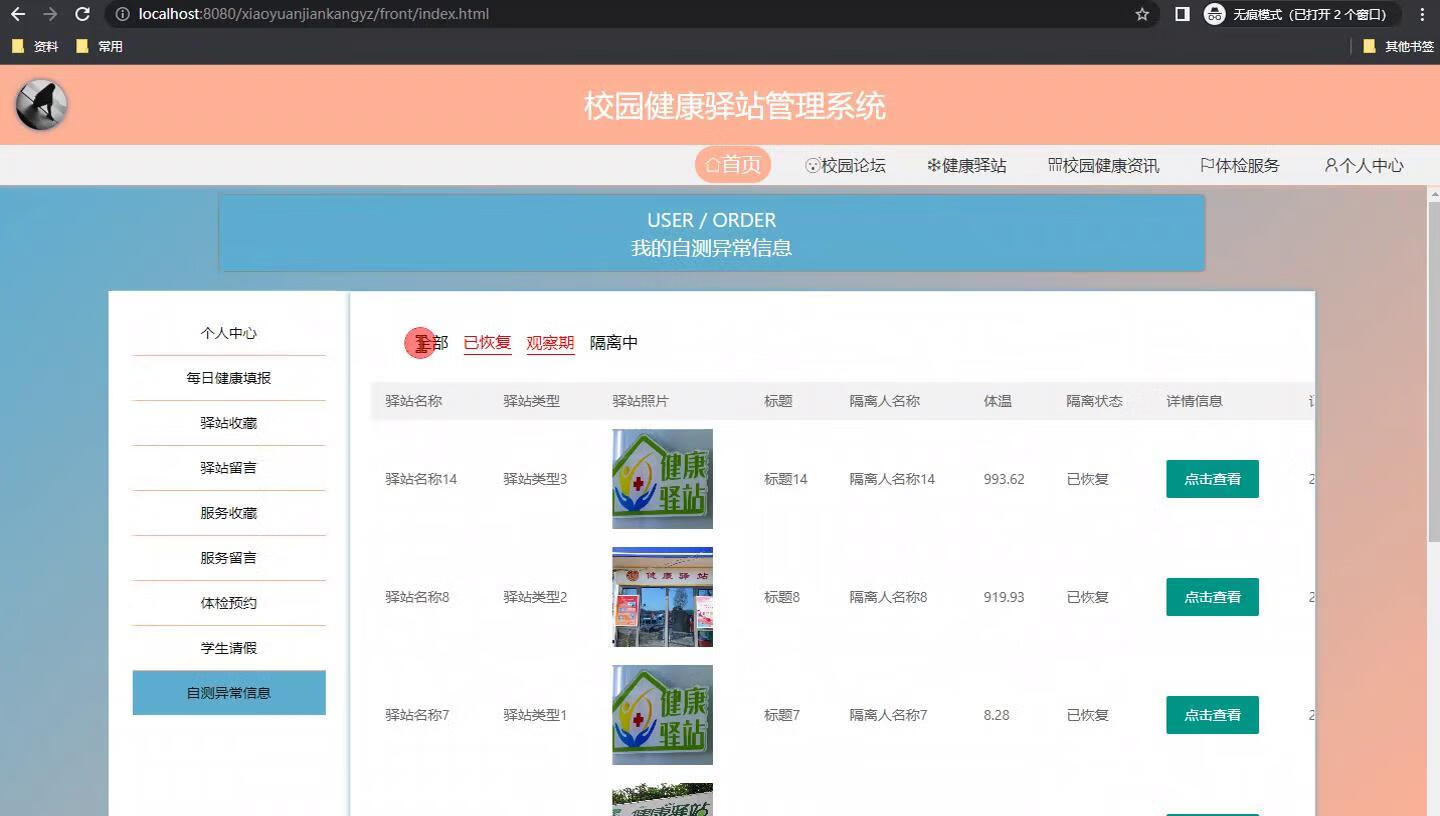Select 个人中心 in the sidebar
This screenshot has width=1440, height=816.
click(x=229, y=333)
